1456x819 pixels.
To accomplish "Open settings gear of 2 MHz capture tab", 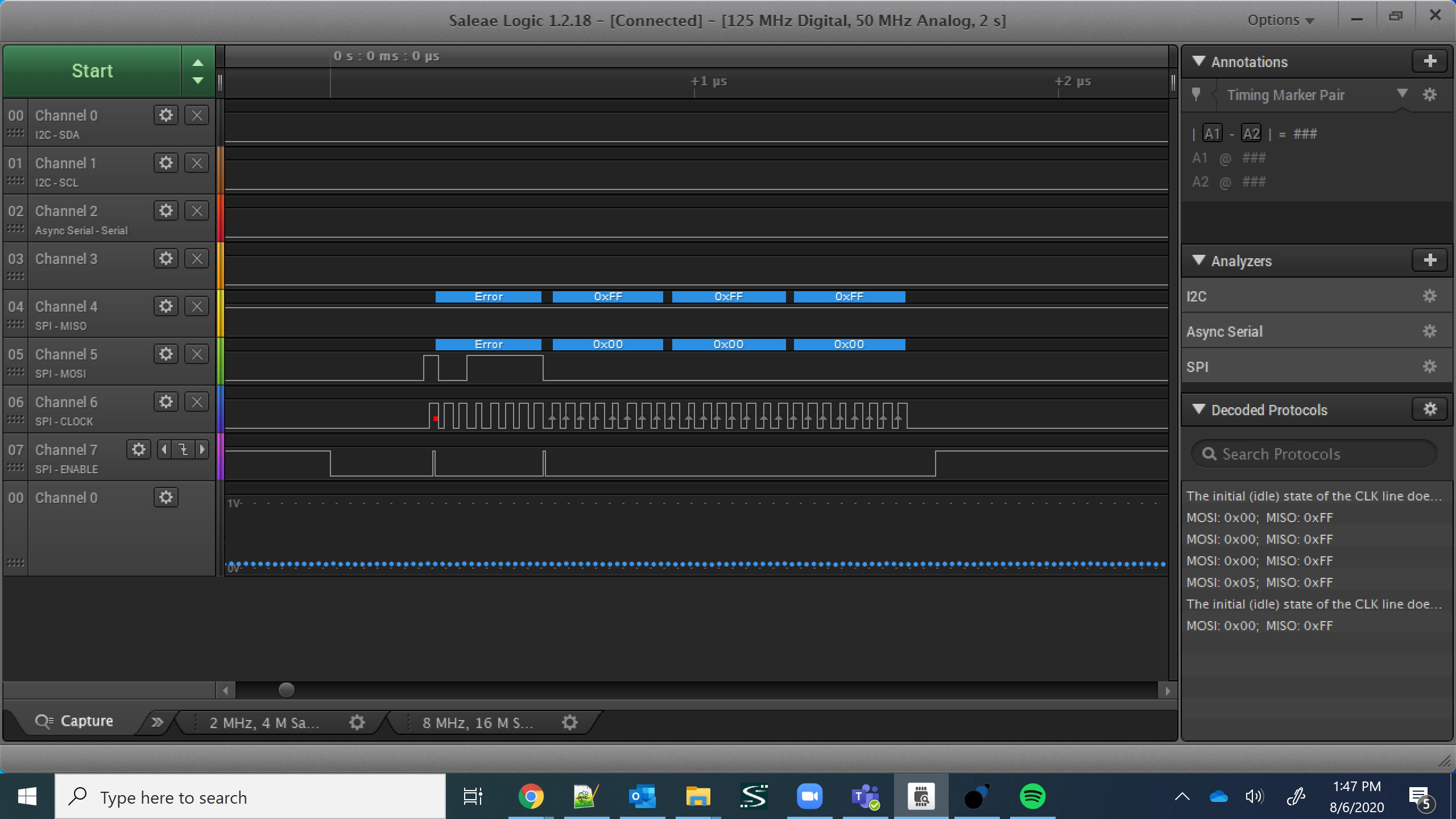I will [x=357, y=722].
